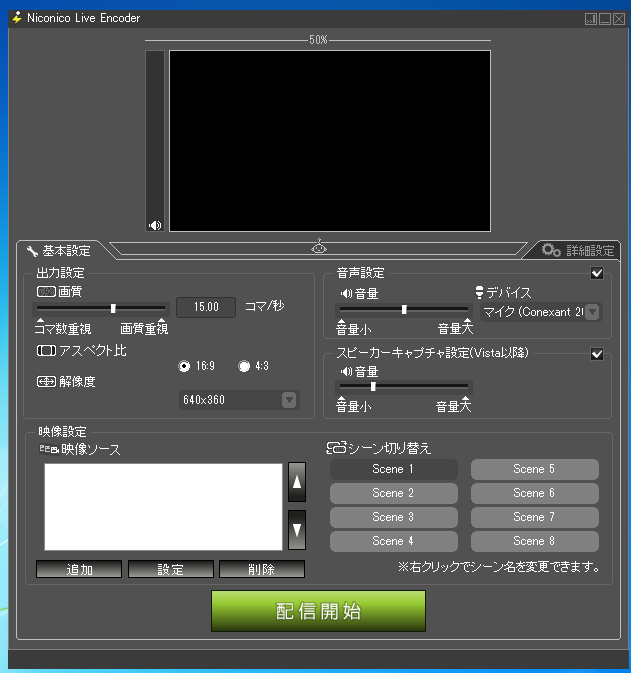Click the microphone デバイス icon
The image size is (631, 673).
479,292
